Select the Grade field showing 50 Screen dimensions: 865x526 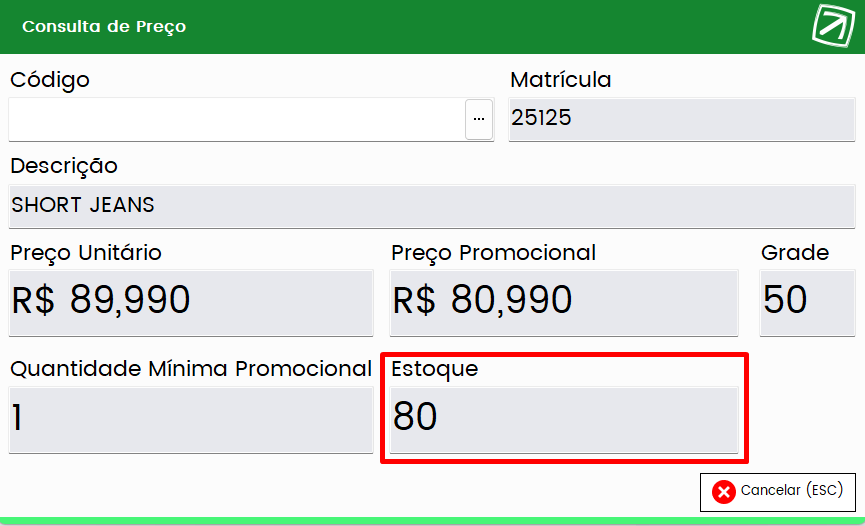pos(807,302)
